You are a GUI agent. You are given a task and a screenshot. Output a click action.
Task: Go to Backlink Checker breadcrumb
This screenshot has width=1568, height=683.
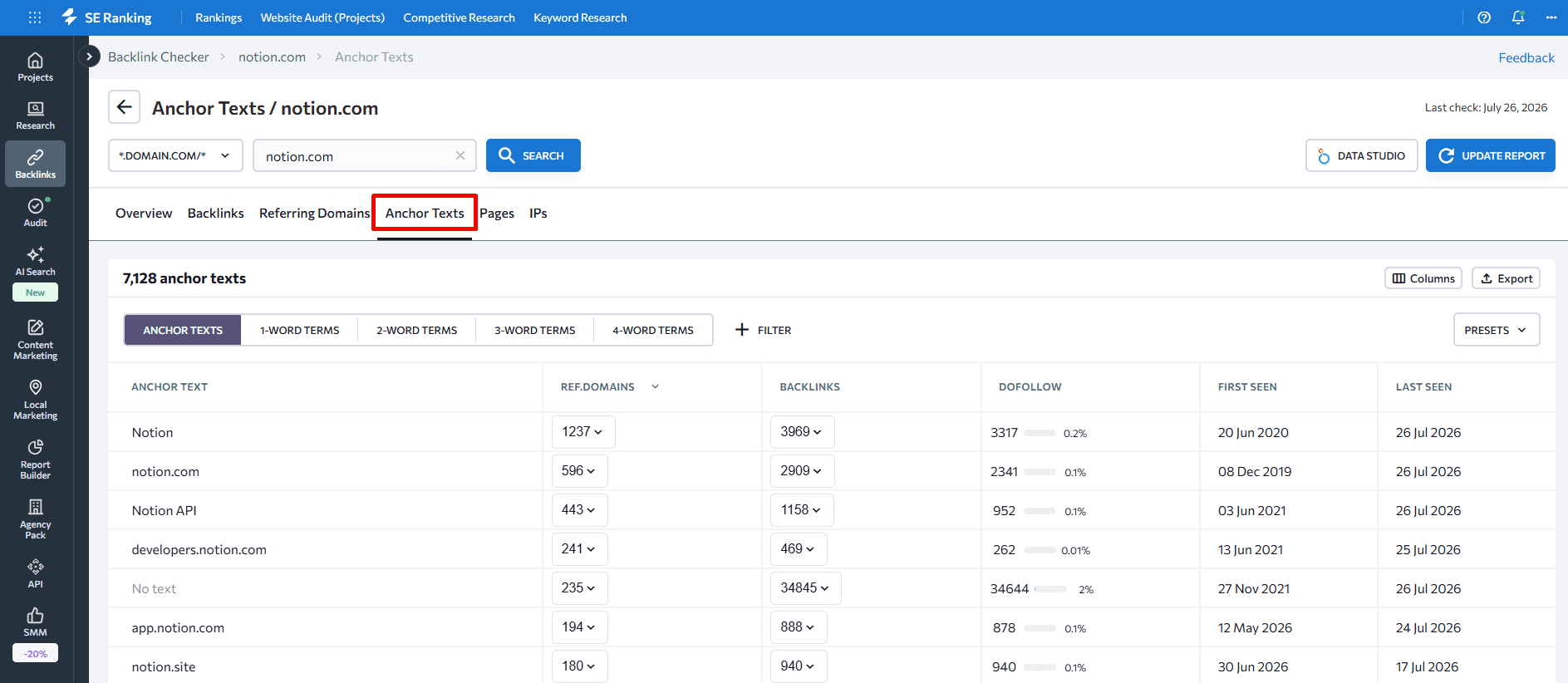(x=159, y=57)
